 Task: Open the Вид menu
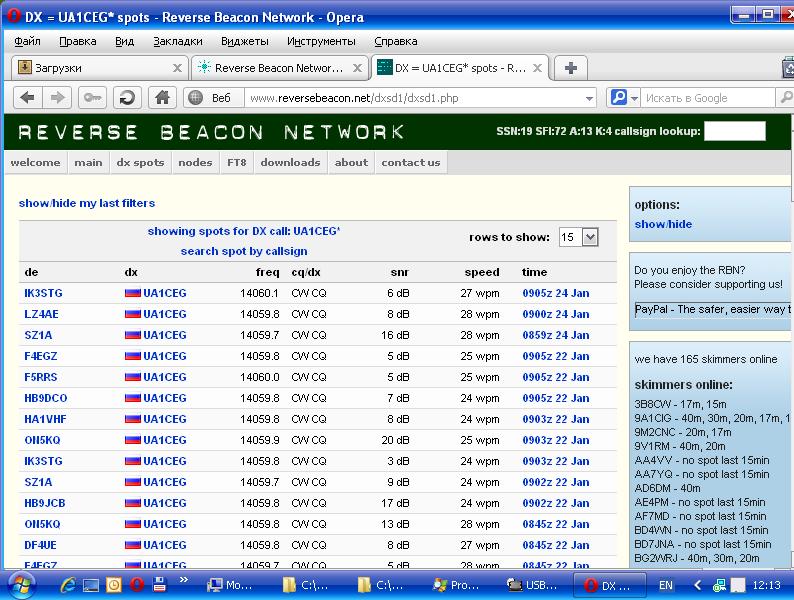point(125,41)
